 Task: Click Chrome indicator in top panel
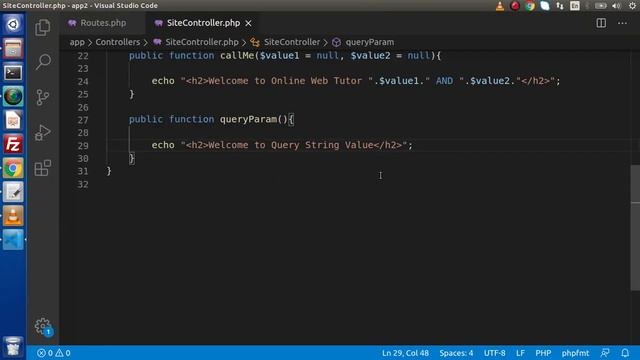pos(530,6)
